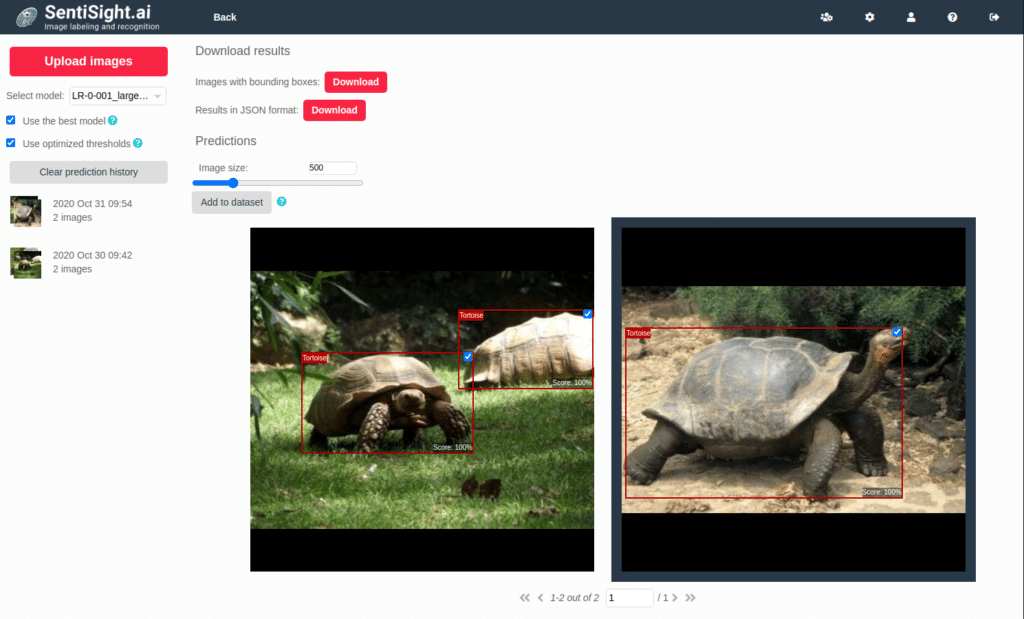Screen dimensions: 1024x619
Task: Click the Back menu item
Action: (224, 17)
